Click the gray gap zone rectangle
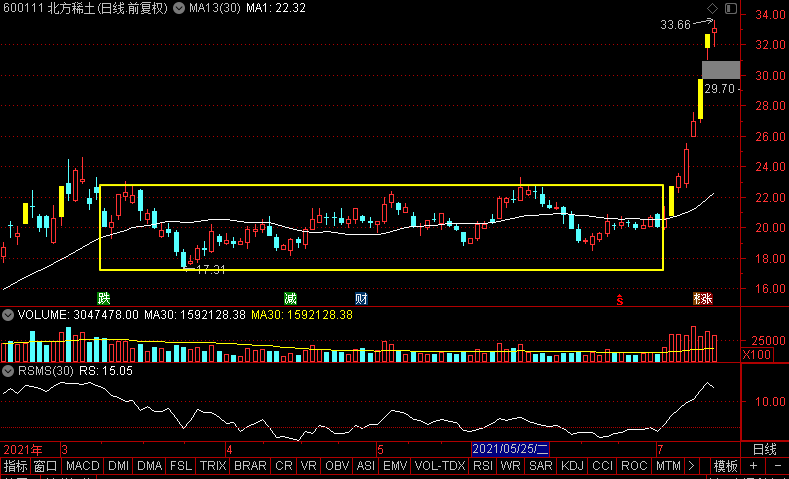The width and height of the screenshot is (789, 479). tap(721, 70)
